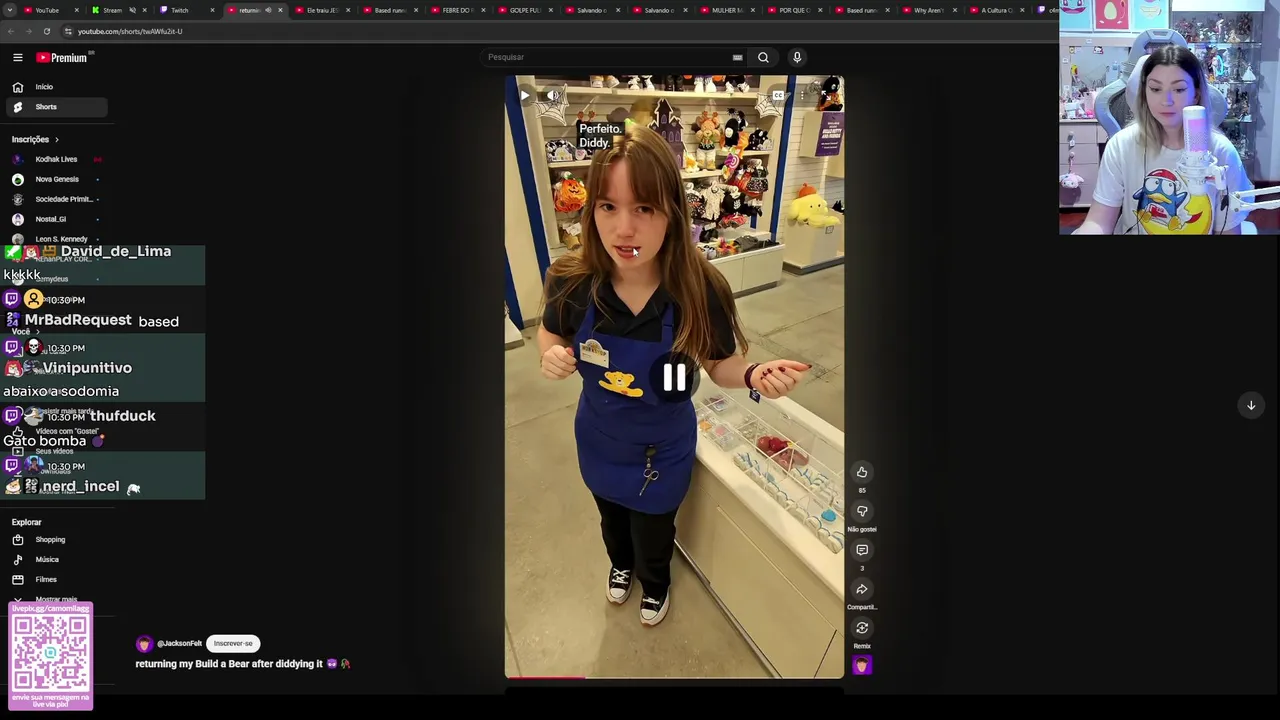Go to next short with down arrow
The width and height of the screenshot is (1280, 720).
tap(1251, 405)
